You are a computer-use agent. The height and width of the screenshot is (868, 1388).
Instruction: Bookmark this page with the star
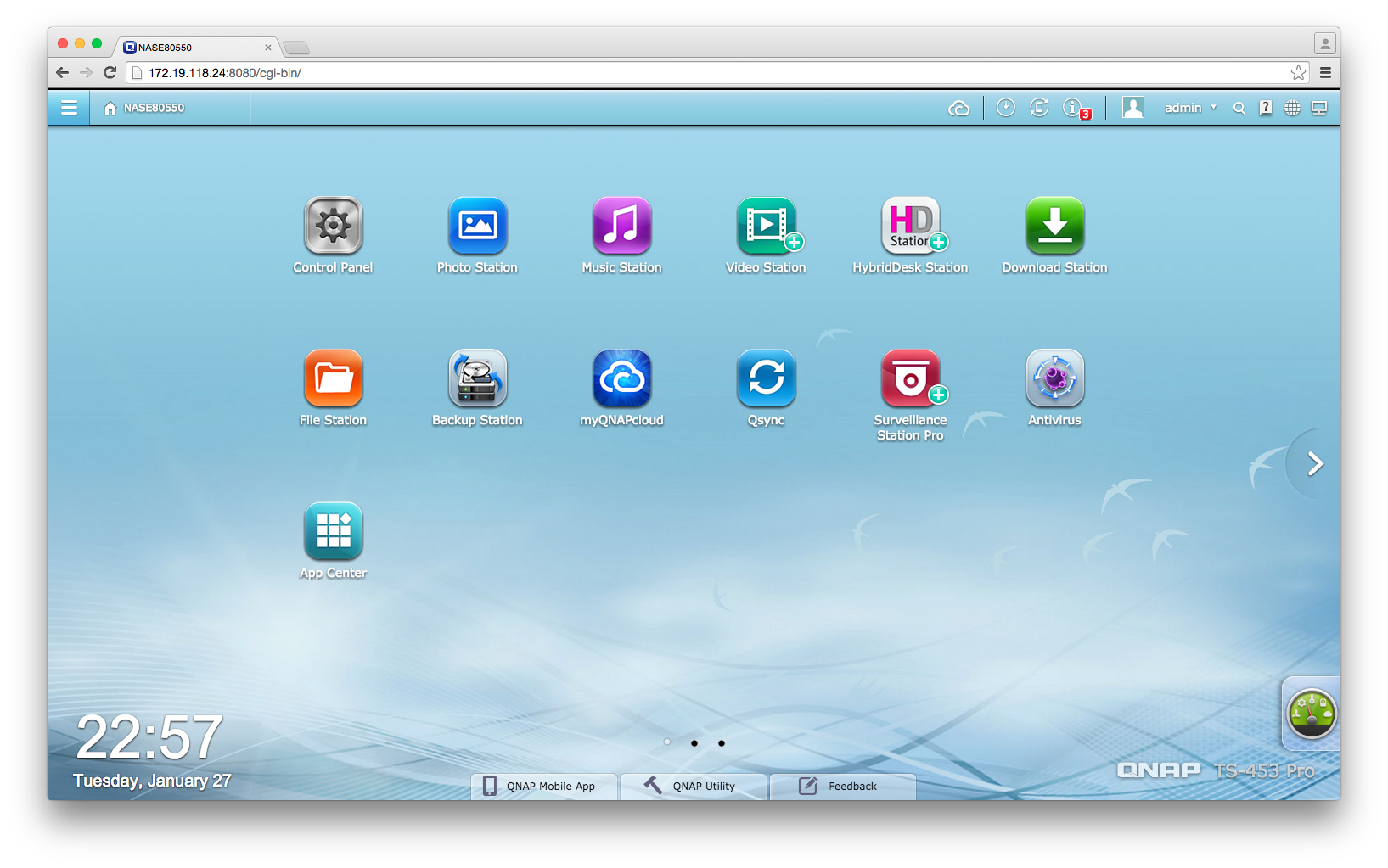pos(1298,73)
